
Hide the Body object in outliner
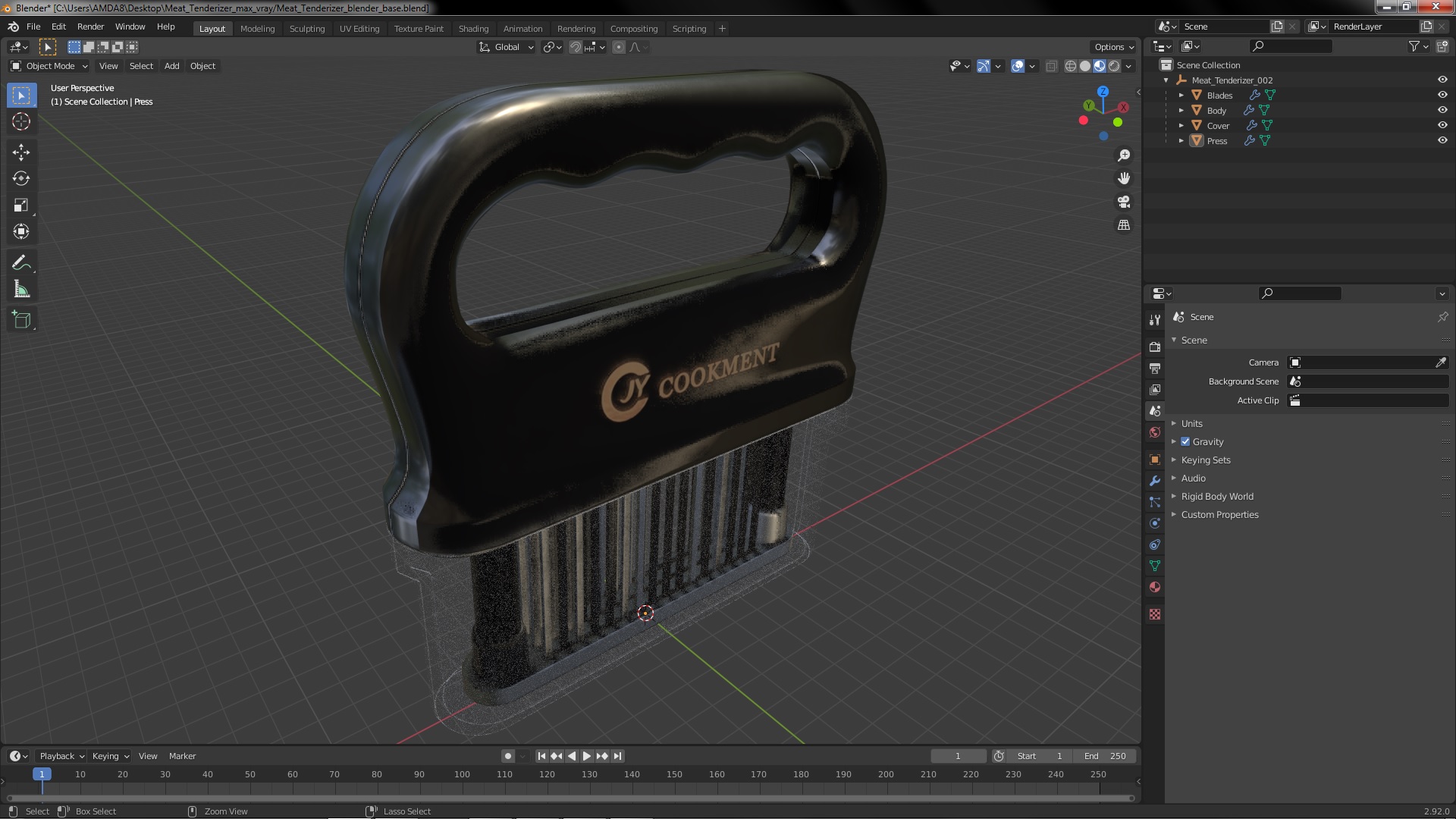point(1442,110)
